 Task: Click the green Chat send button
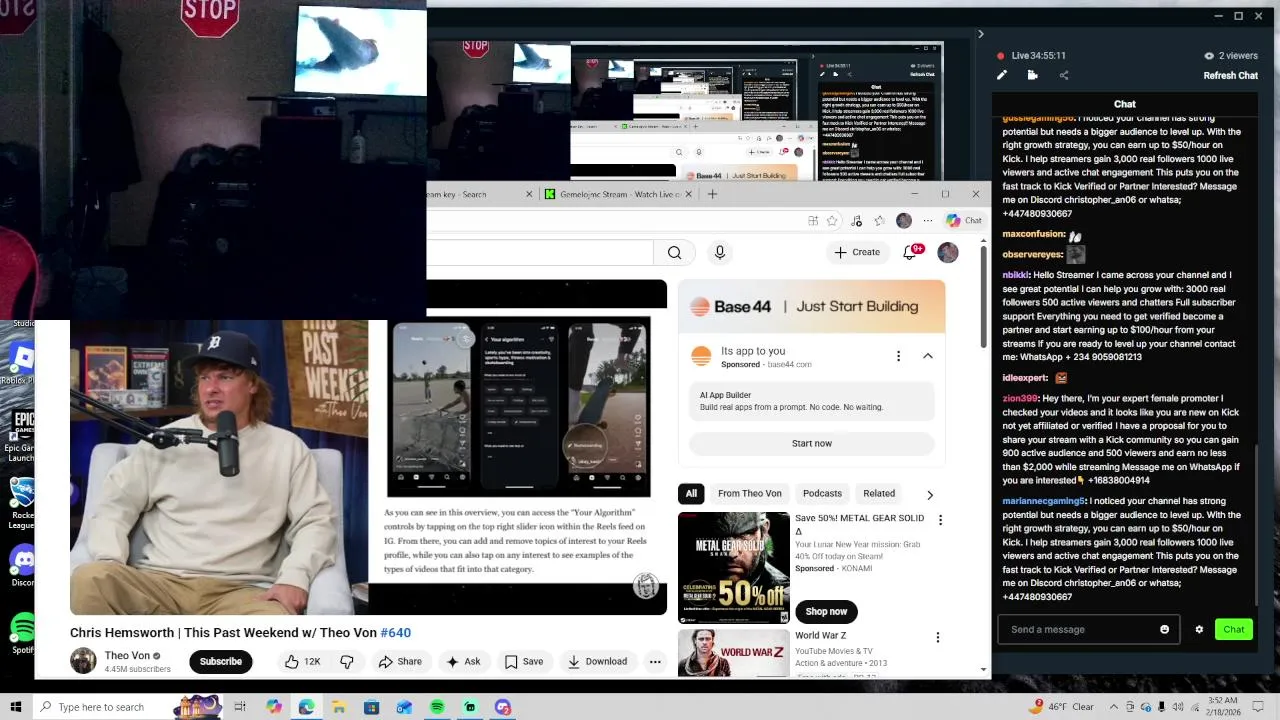1233,629
